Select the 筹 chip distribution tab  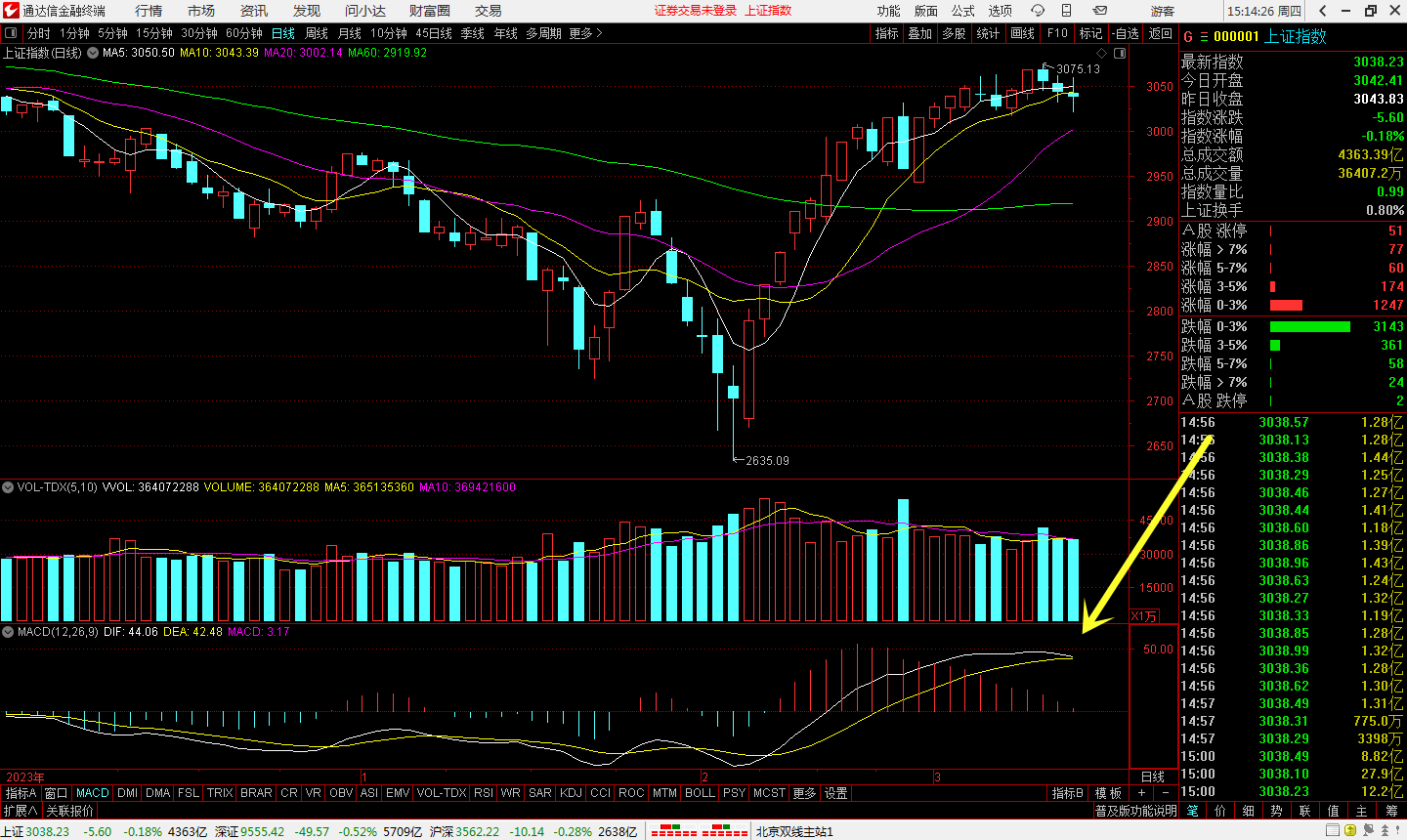1390,811
